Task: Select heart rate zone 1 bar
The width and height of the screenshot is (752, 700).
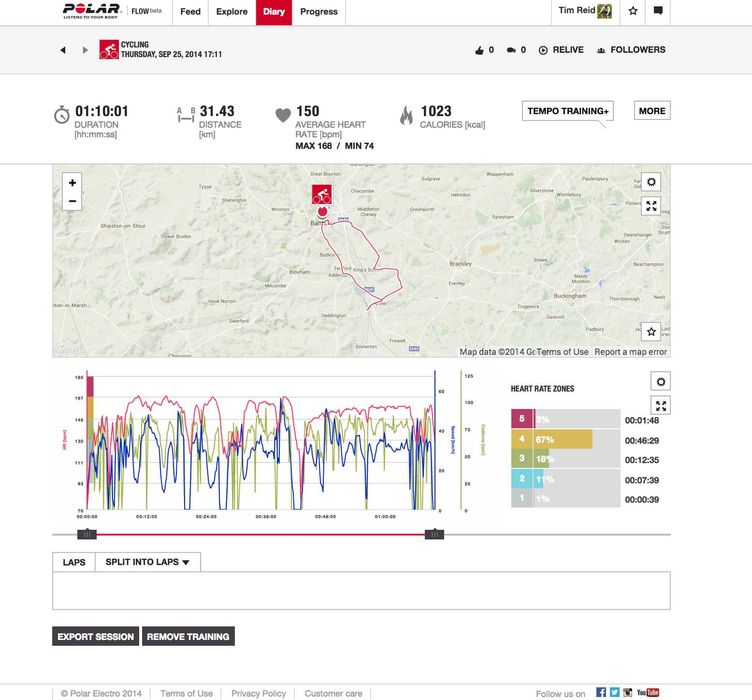Action: [x=565, y=498]
